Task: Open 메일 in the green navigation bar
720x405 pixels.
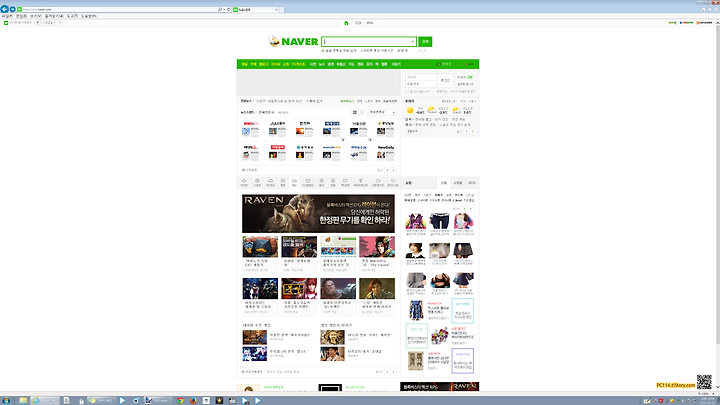Action: pyautogui.click(x=244, y=64)
